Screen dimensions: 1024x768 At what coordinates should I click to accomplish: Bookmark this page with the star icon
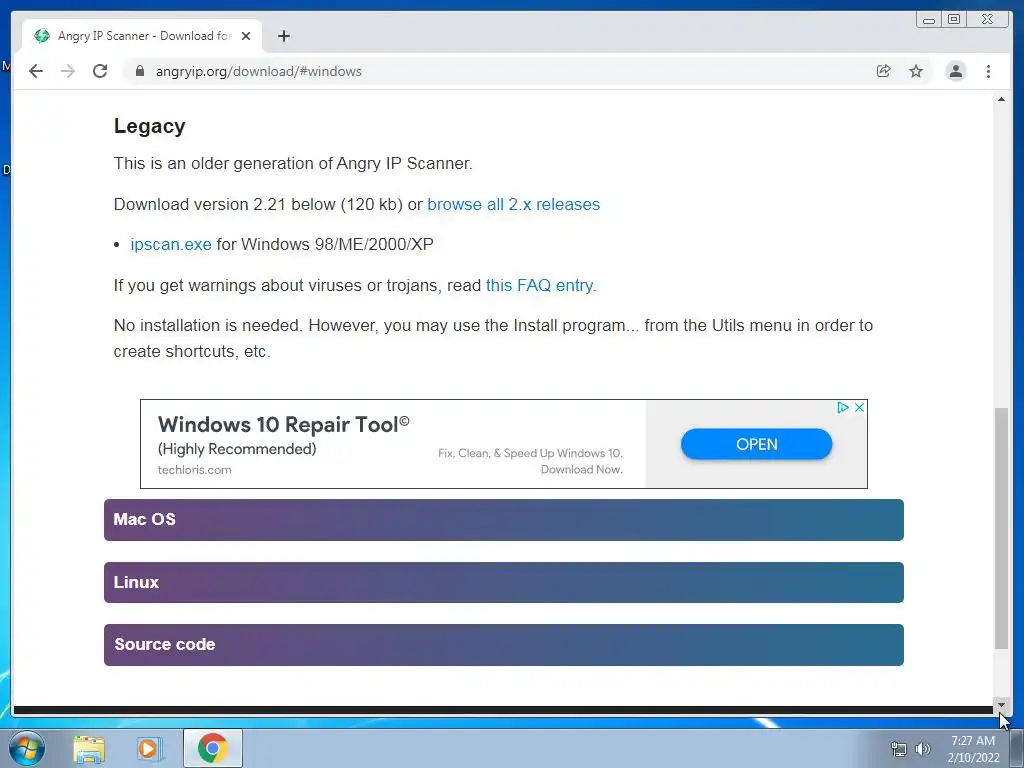point(916,71)
